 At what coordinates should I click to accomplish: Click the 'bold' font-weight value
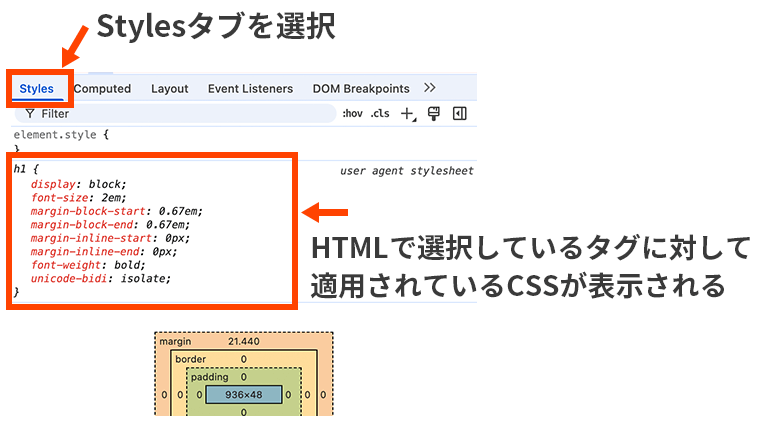127,265
